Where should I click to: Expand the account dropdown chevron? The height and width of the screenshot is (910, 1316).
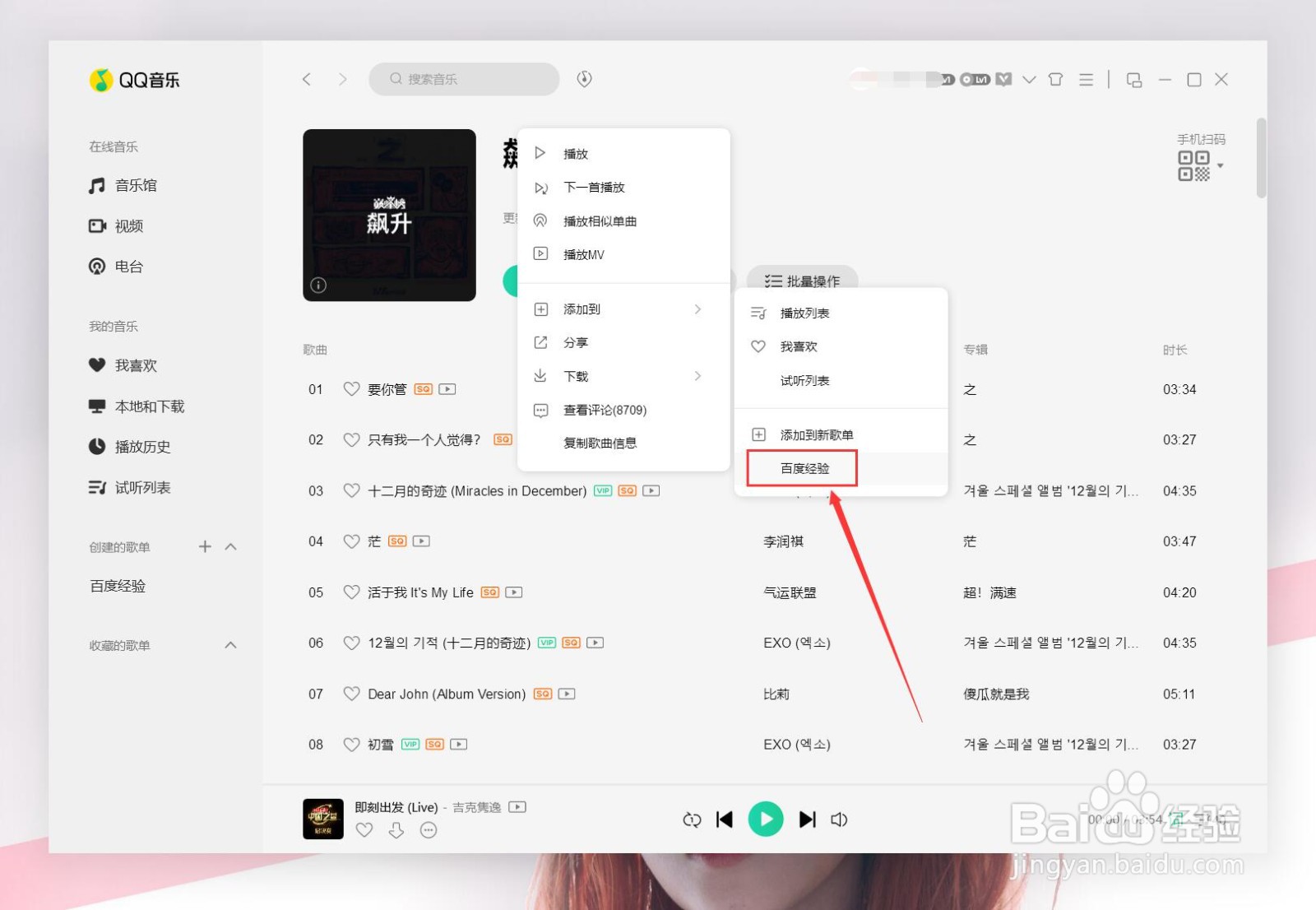pos(1029,80)
